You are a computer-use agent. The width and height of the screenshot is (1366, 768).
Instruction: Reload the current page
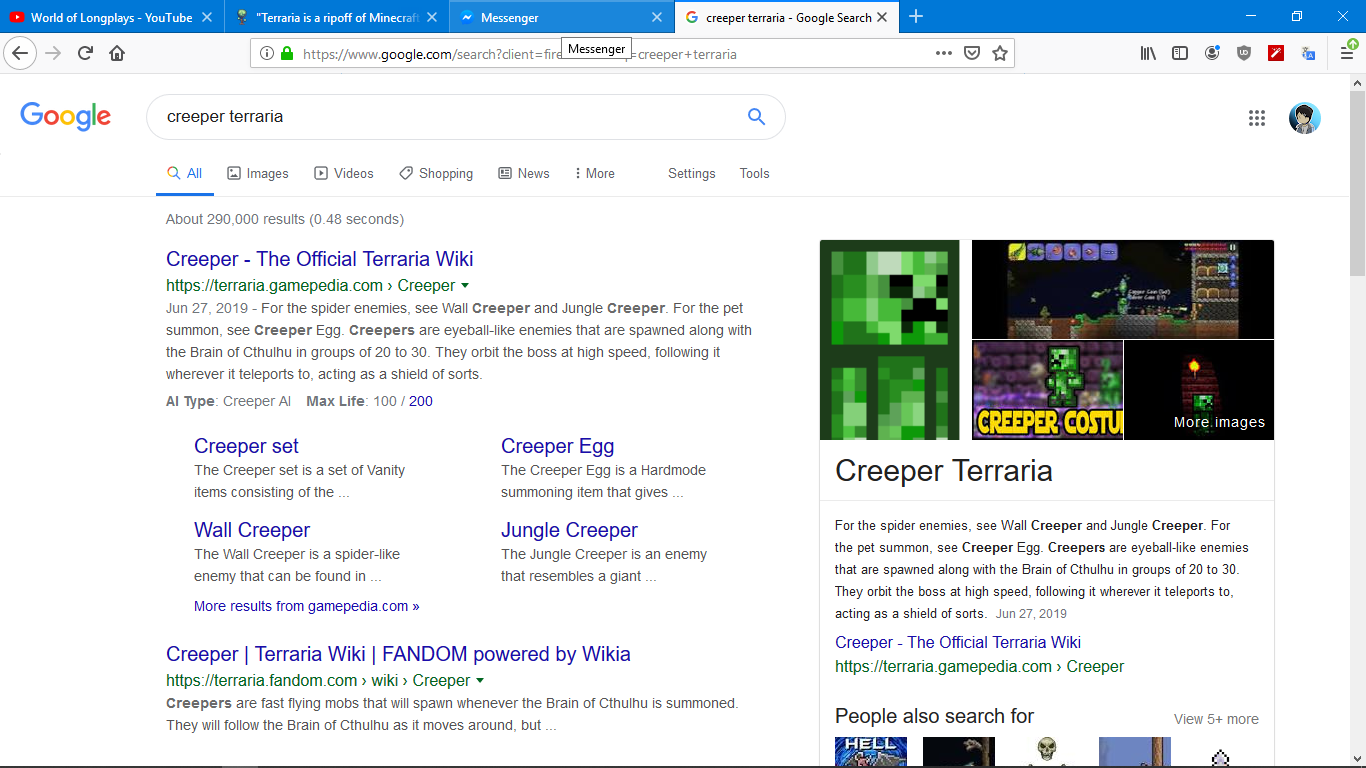[x=86, y=53]
